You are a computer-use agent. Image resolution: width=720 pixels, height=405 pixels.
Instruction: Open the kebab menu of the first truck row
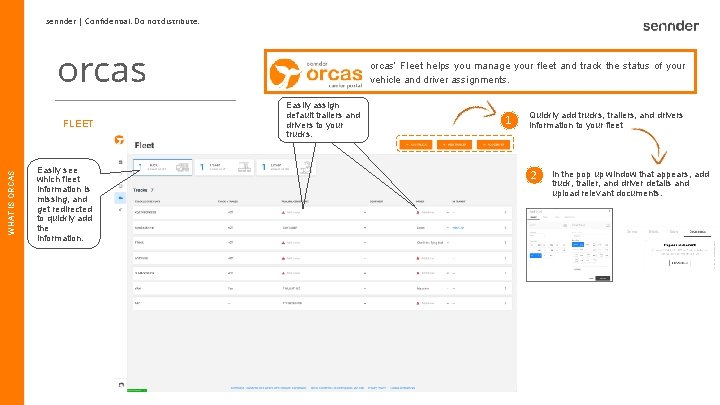point(506,213)
